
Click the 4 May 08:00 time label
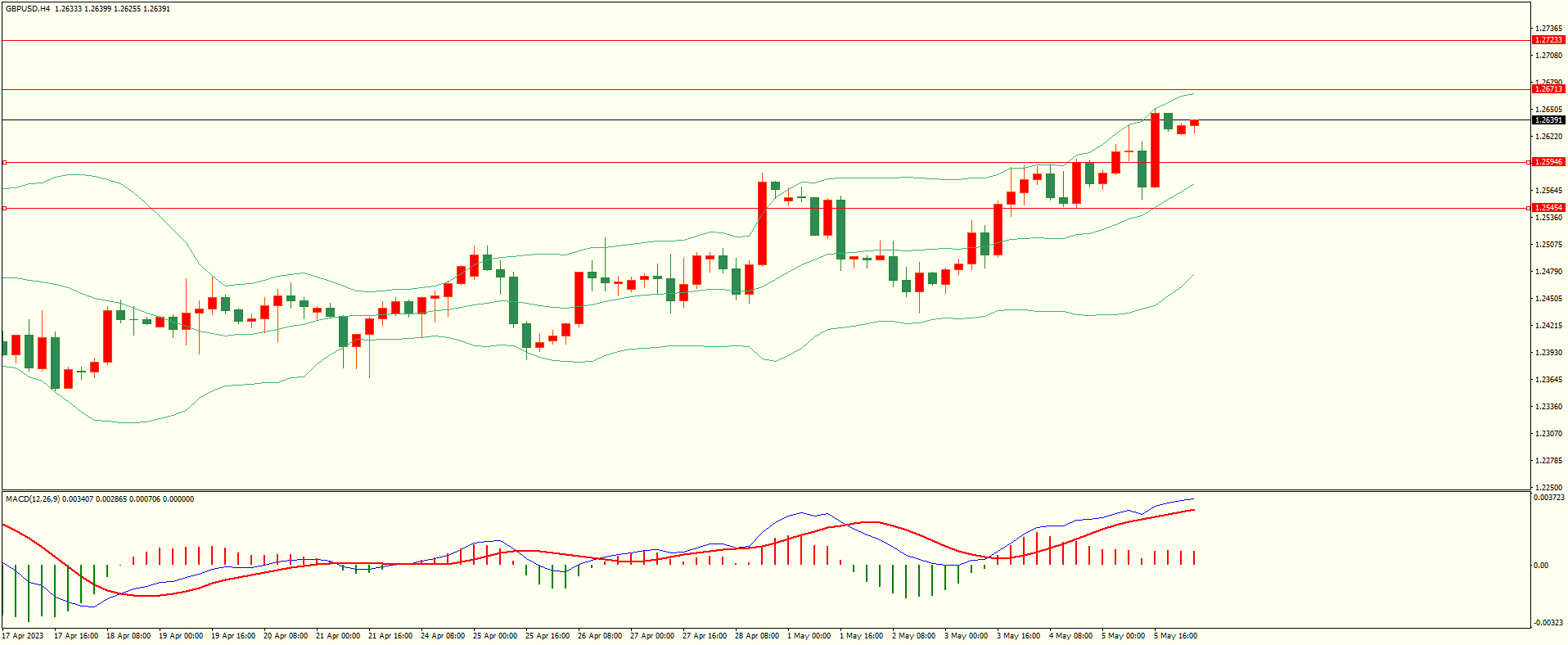coord(1070,636)
